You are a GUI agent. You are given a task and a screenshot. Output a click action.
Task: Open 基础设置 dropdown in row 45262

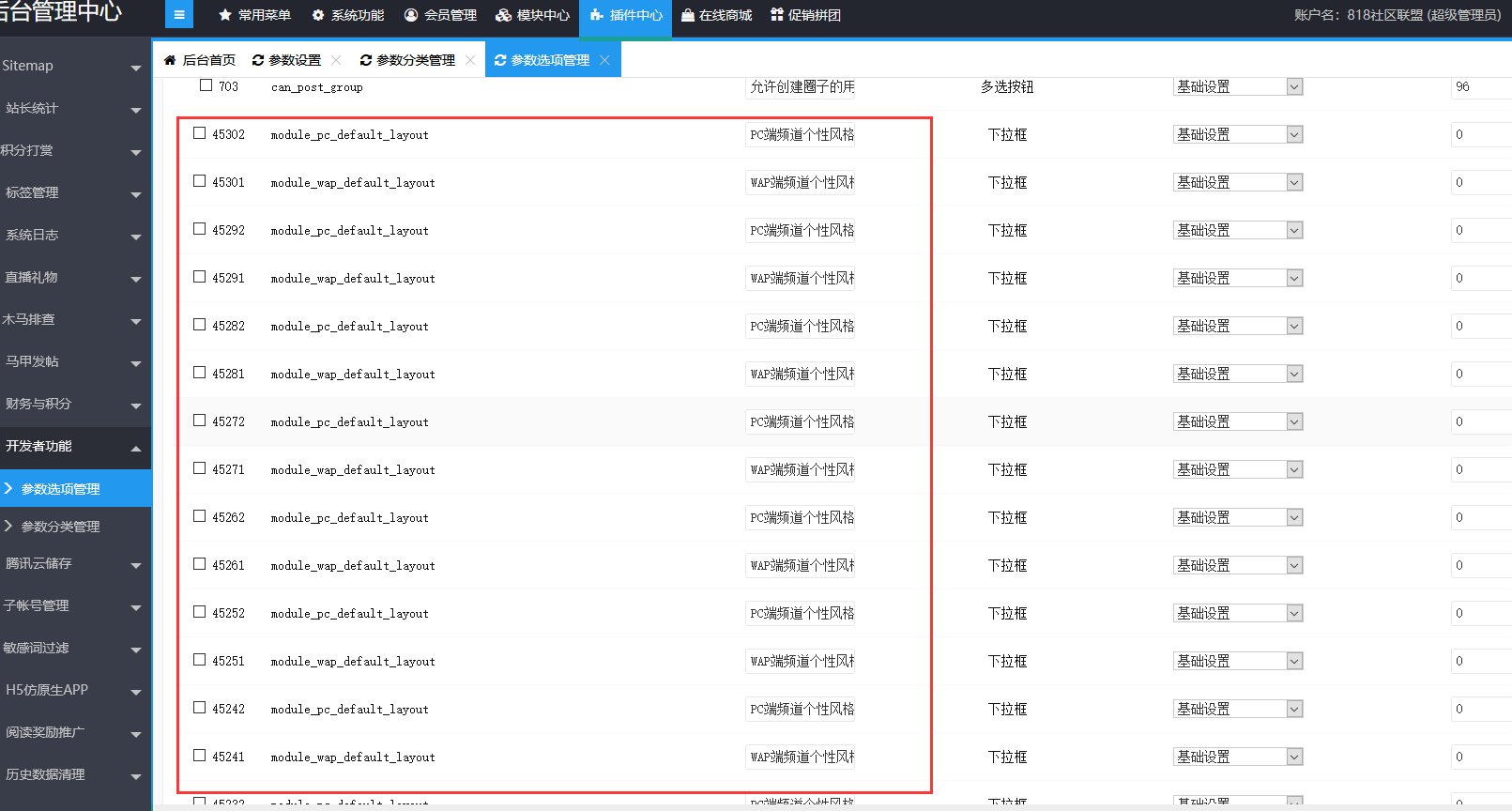click(1294, 517)
